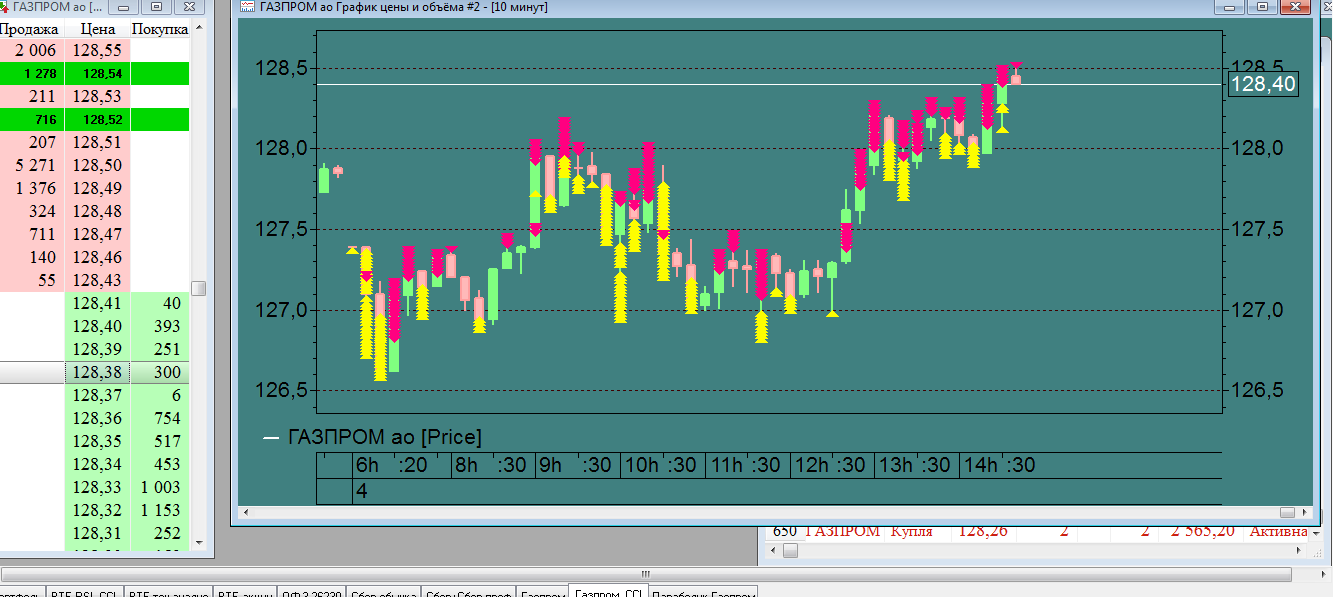Click the buy volume 1 153

click(160, 510)
